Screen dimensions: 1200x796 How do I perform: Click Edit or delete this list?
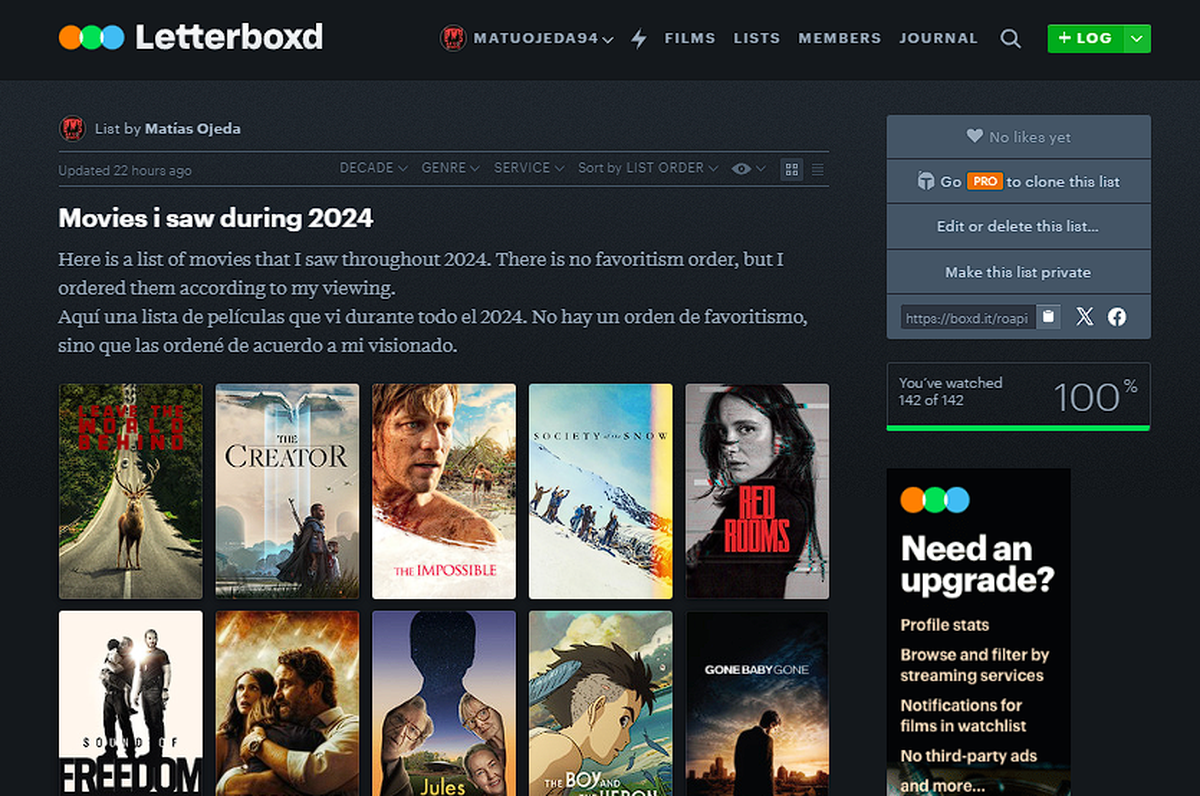[1017, 228]
